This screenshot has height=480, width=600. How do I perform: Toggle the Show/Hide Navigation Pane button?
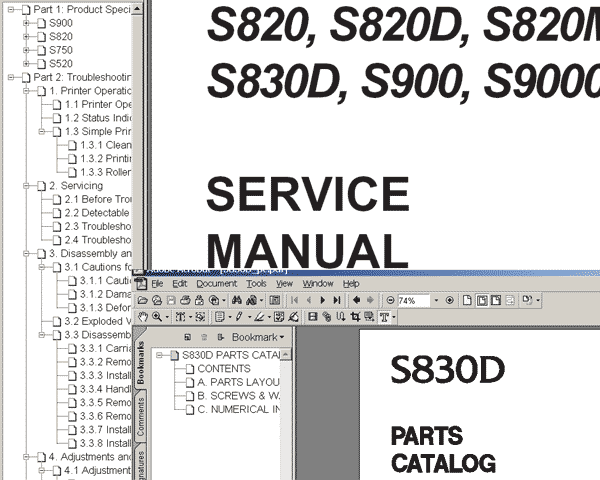point(274,300)
